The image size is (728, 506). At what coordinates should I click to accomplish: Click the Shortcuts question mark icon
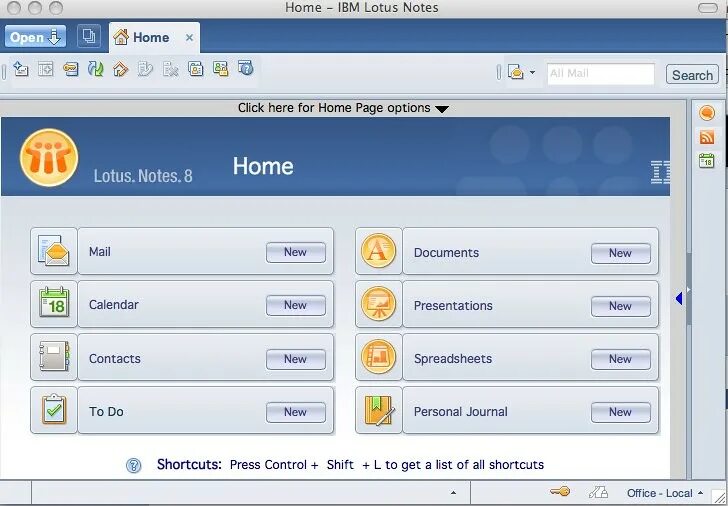tap(134, 465)
